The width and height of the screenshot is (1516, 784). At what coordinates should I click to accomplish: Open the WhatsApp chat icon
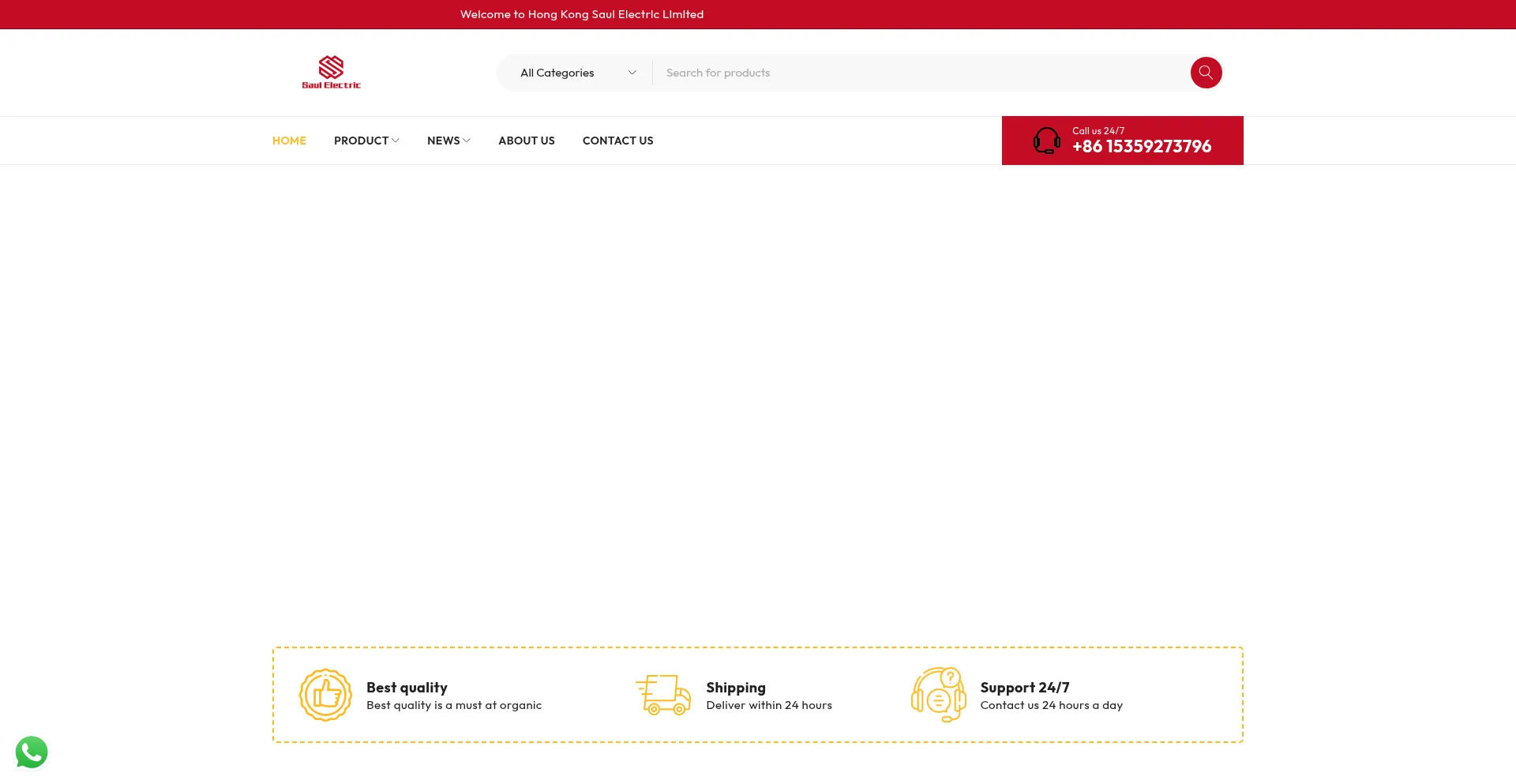(x=32, y=752)
